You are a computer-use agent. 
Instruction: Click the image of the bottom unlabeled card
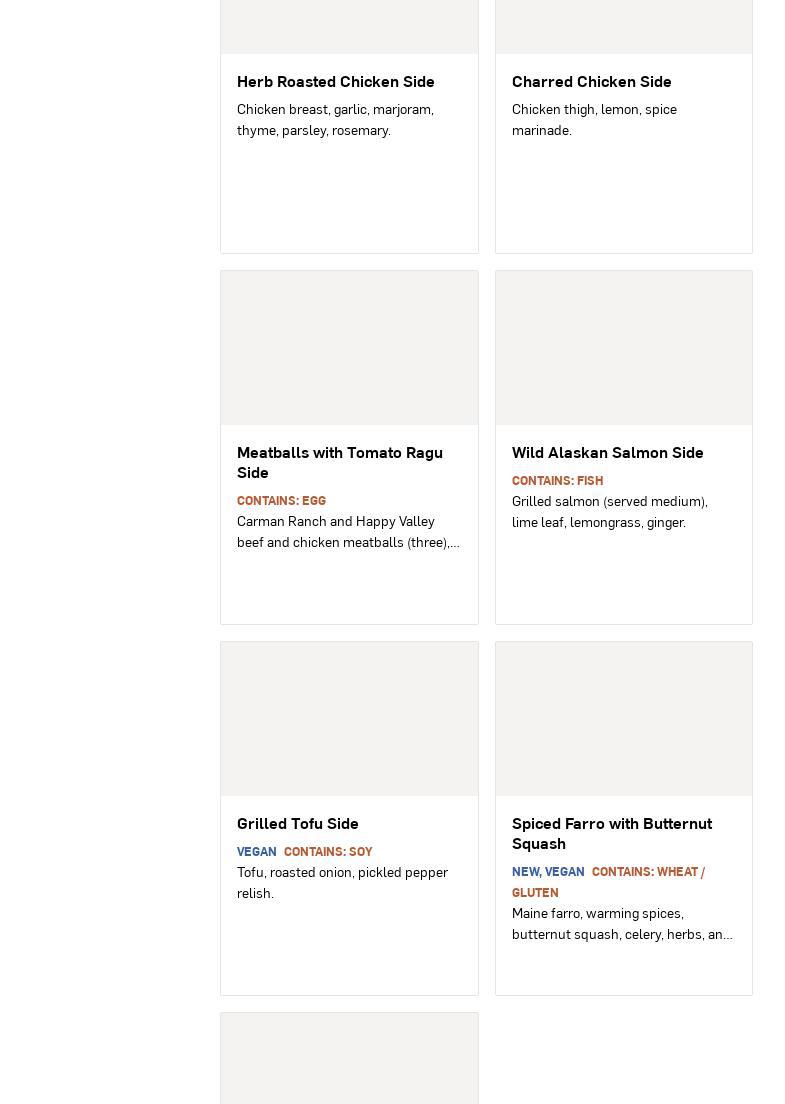pyautogui.click(x=349, y=1058)
